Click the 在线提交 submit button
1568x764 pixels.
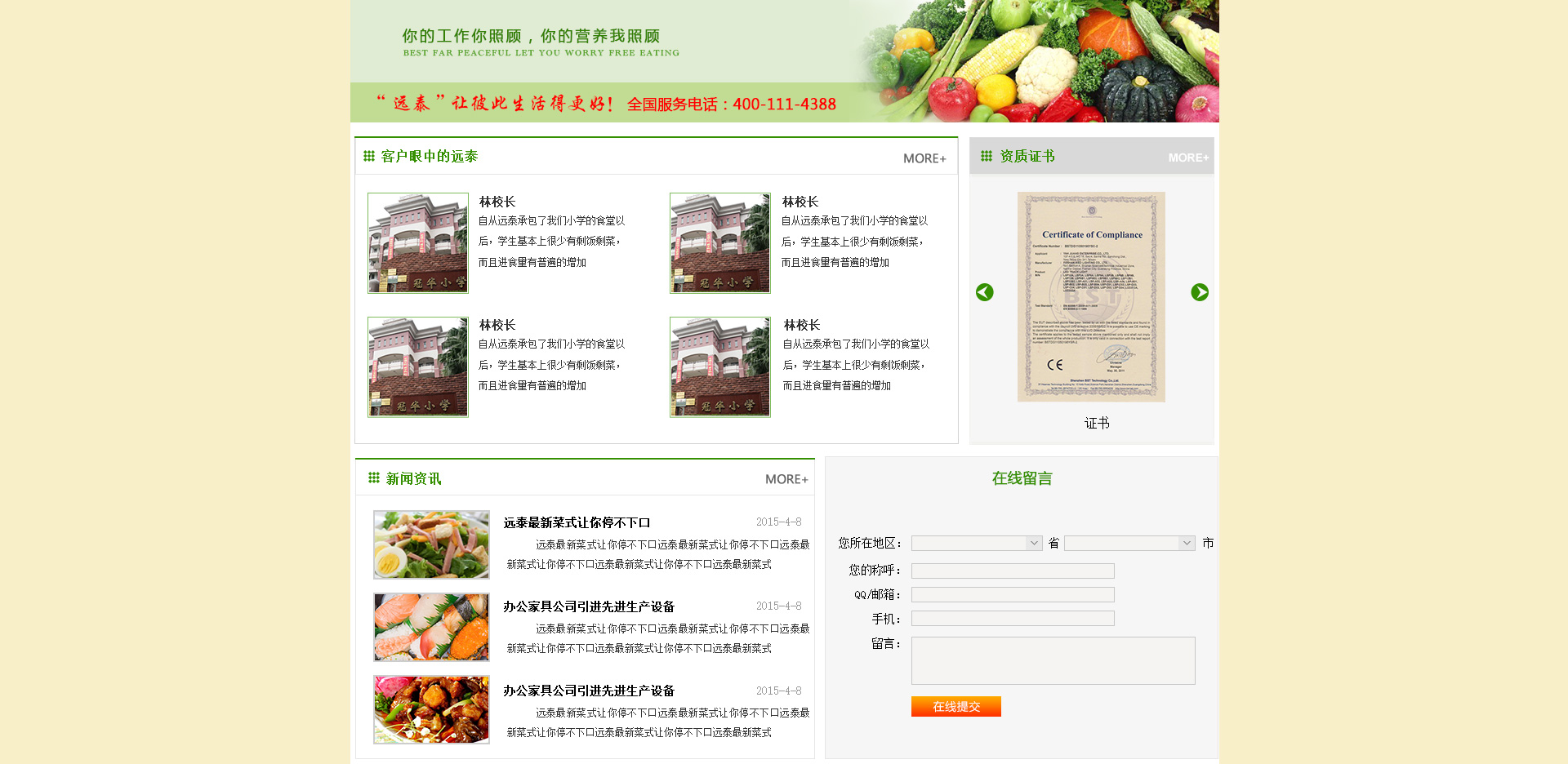[955, 707]
